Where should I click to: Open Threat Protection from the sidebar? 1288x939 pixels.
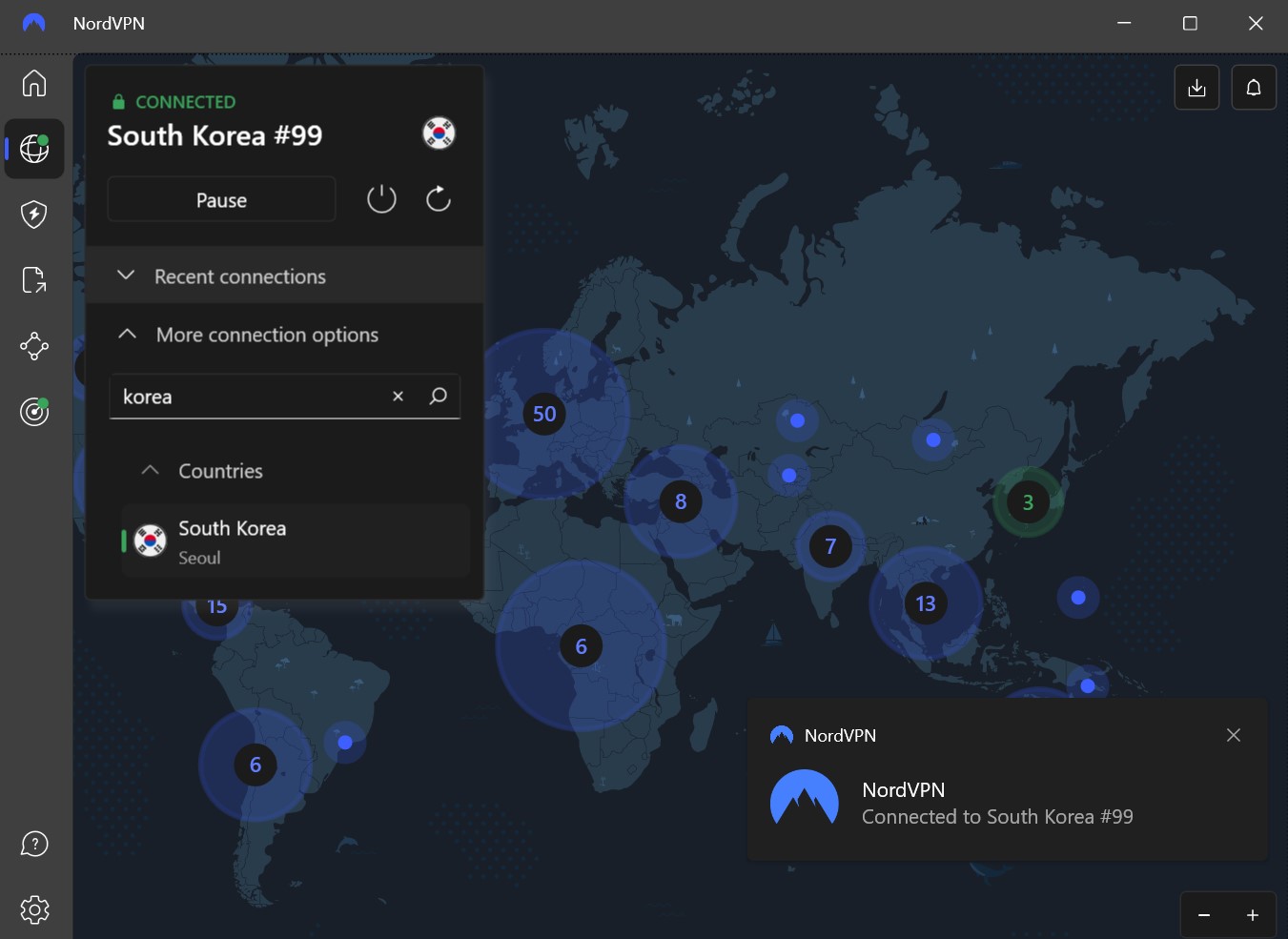[34, 214]
